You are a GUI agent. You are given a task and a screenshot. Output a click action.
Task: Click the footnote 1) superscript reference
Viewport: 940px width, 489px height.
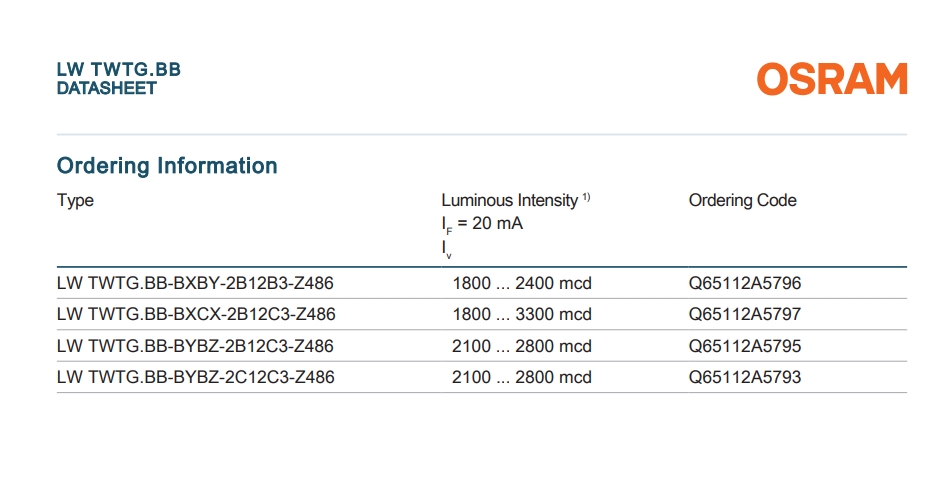coord(586,197)
